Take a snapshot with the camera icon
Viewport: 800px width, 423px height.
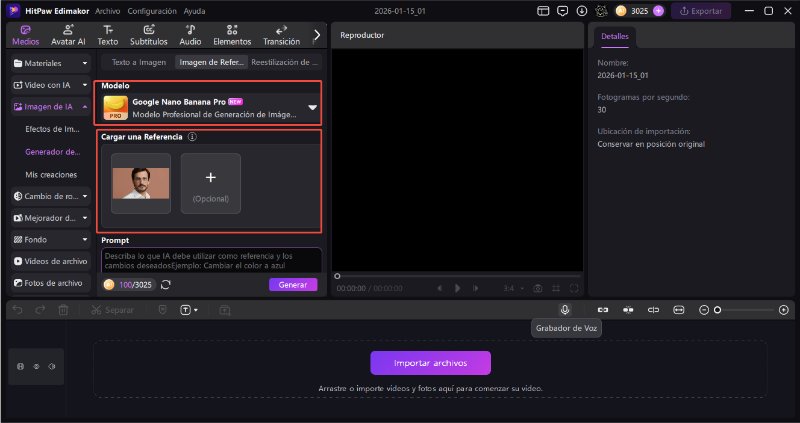coord(538,288)
